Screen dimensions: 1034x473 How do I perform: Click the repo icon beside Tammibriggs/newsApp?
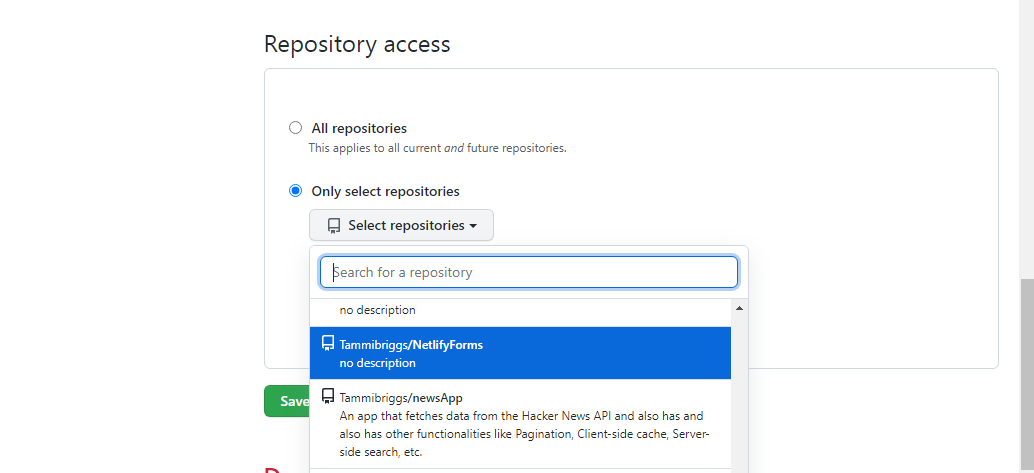coord(328,396)
